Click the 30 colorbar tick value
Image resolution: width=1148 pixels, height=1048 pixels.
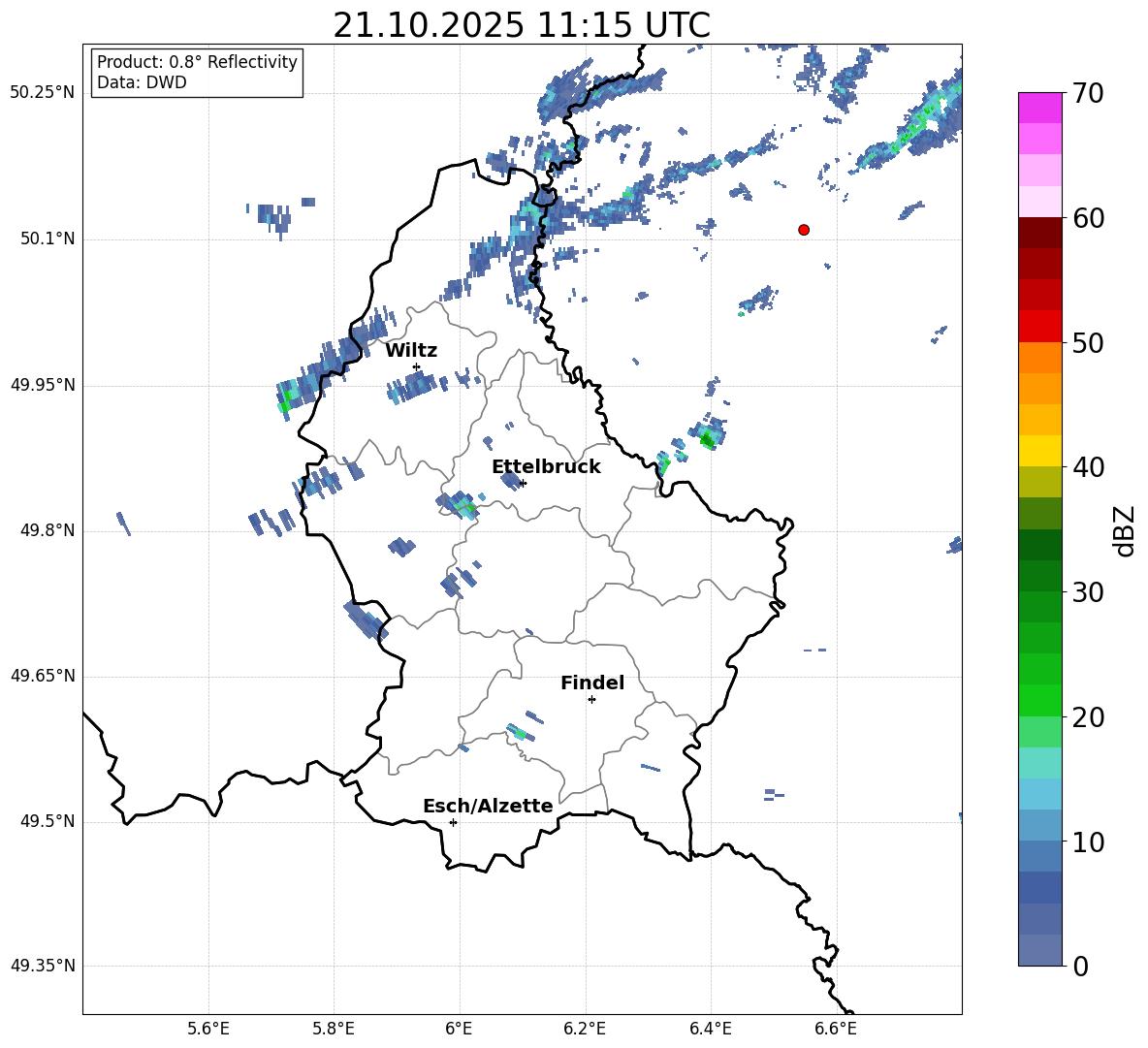[1088, 592]
